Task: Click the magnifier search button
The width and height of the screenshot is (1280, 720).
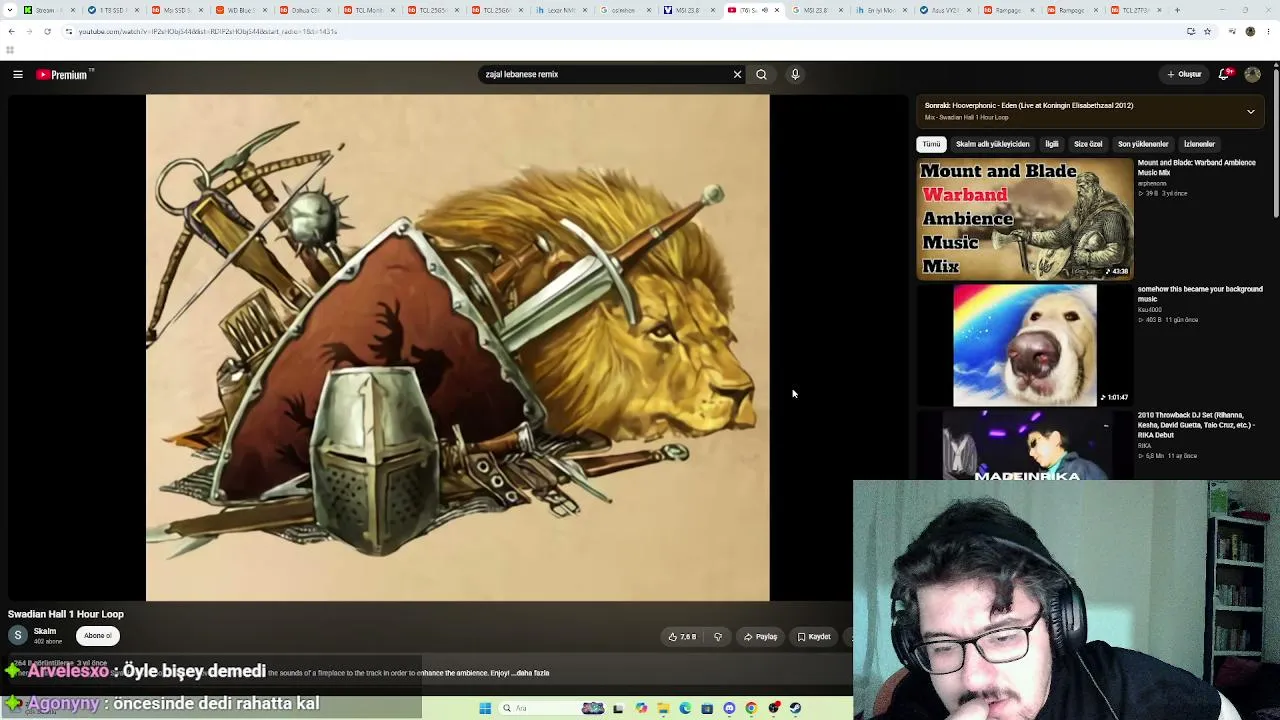Action: pyautogui.click(x=761, y=74)
